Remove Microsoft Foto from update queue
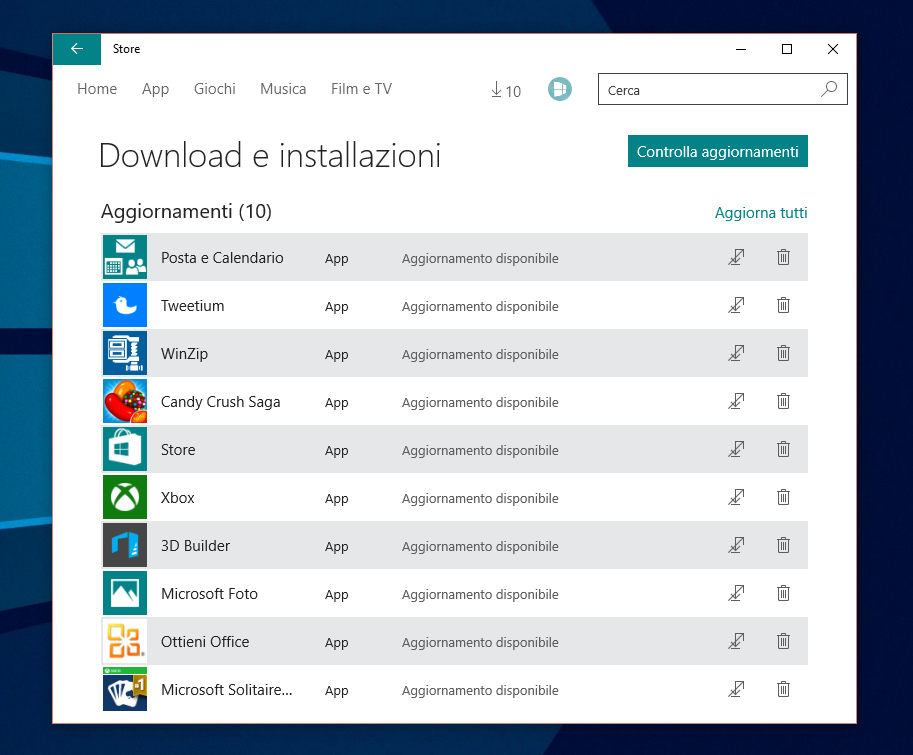Viewport: 913px width, 755px height. 783,593
